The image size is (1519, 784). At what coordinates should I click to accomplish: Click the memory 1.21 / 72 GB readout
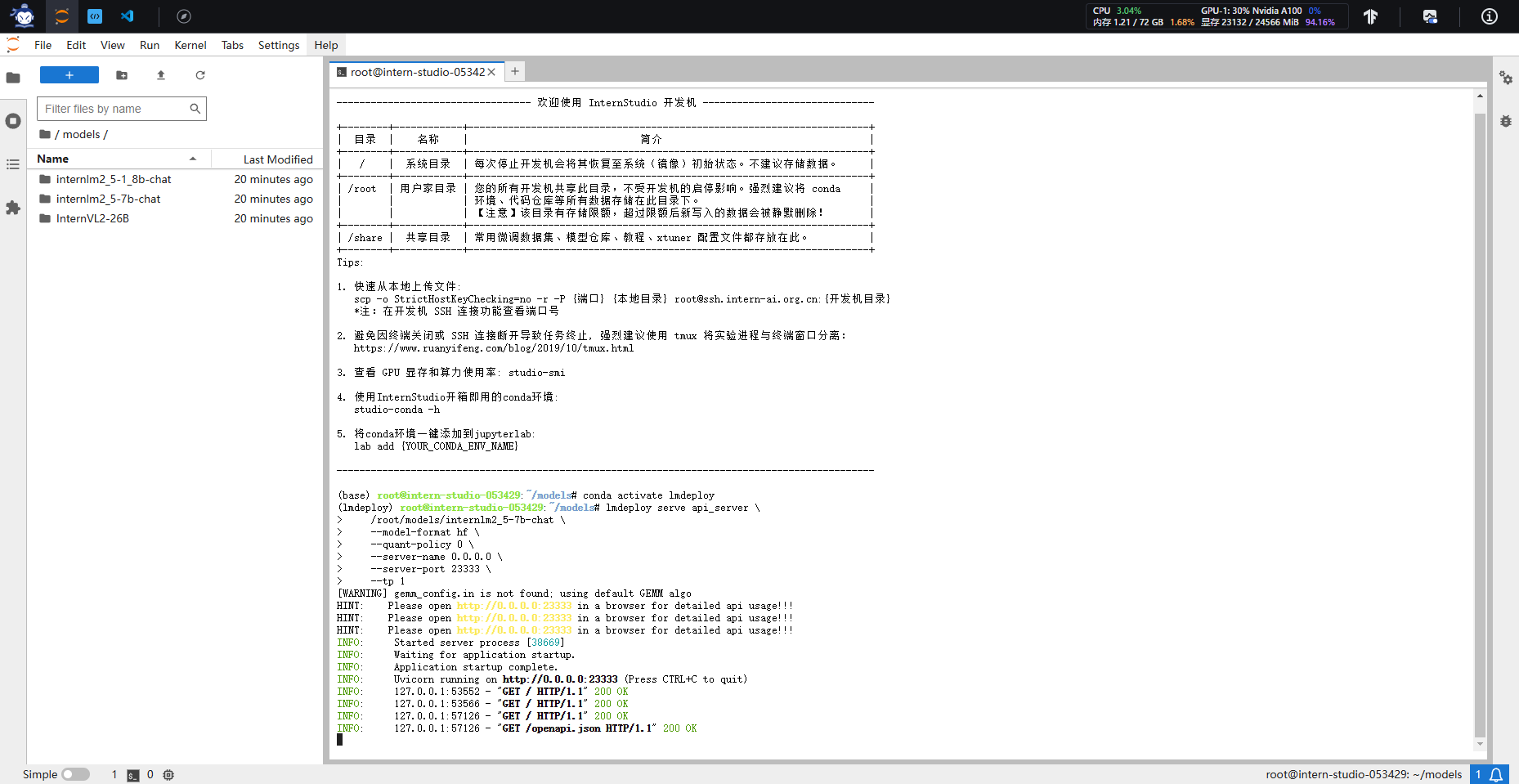point(1144,22)
